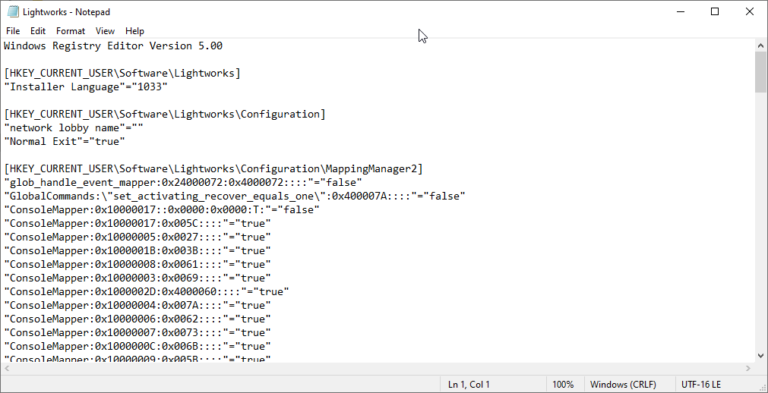Open the View menu

(105, 31)
